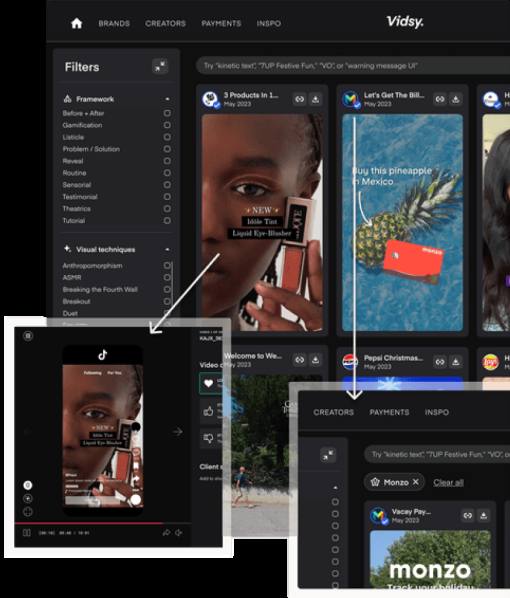Viewport: 510px width, 598px height.
Task: Open INSPO tab in Monzo results popup
Action: click(x=437, y=412)
